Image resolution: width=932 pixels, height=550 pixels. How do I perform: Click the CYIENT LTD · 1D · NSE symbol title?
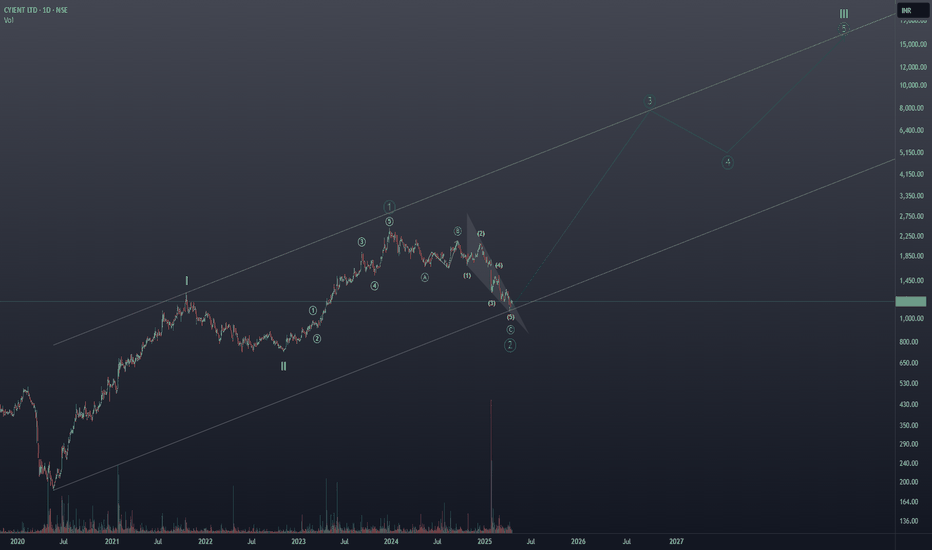click(36, 10)
